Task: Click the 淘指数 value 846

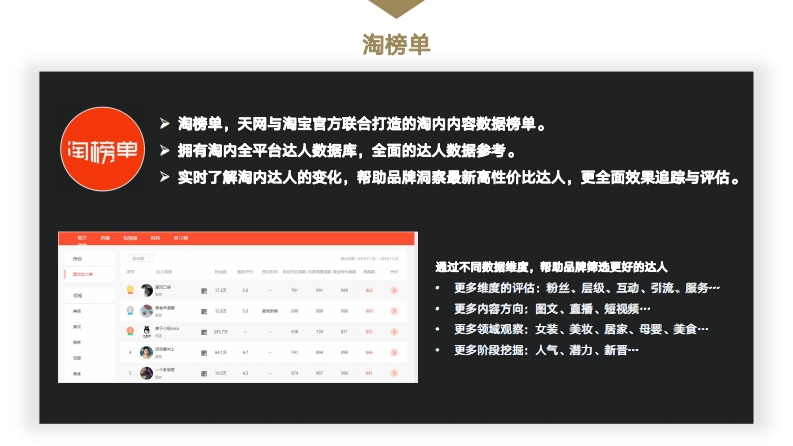Action: (x=369, y=353)
